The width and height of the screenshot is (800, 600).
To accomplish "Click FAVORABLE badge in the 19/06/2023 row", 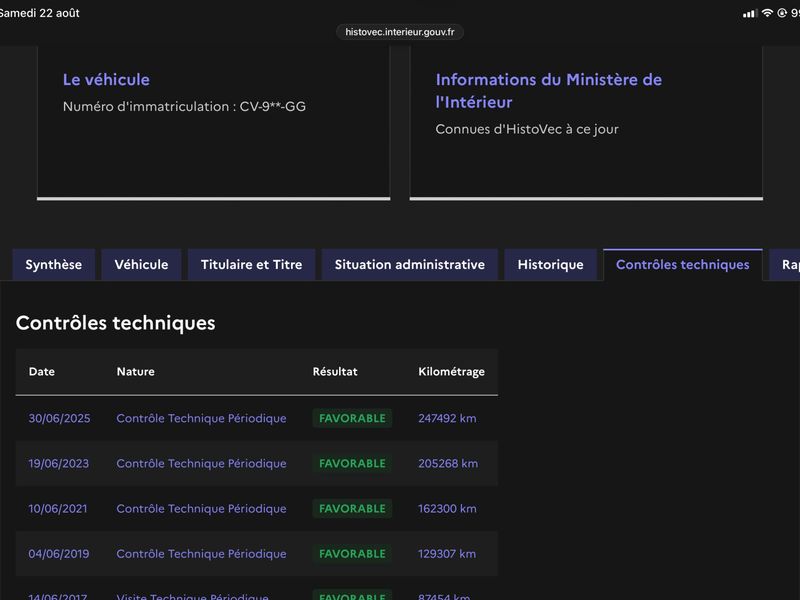I will 352,463.
